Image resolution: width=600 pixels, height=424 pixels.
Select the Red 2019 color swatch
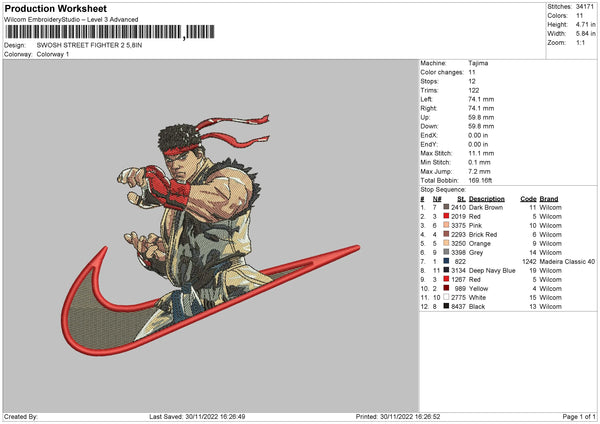click(446, 216)
